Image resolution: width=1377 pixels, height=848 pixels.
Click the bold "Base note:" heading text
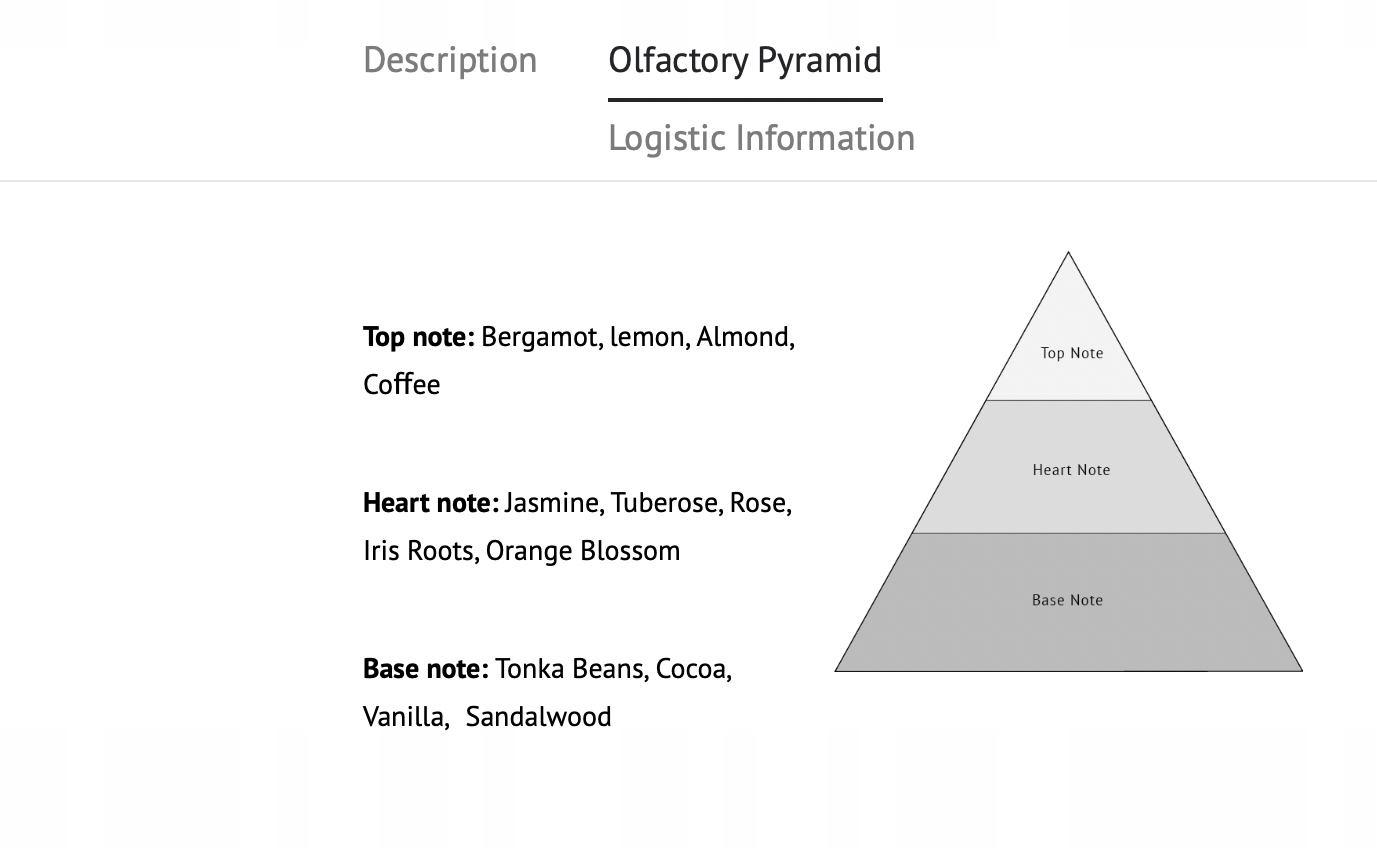(425, 668)
